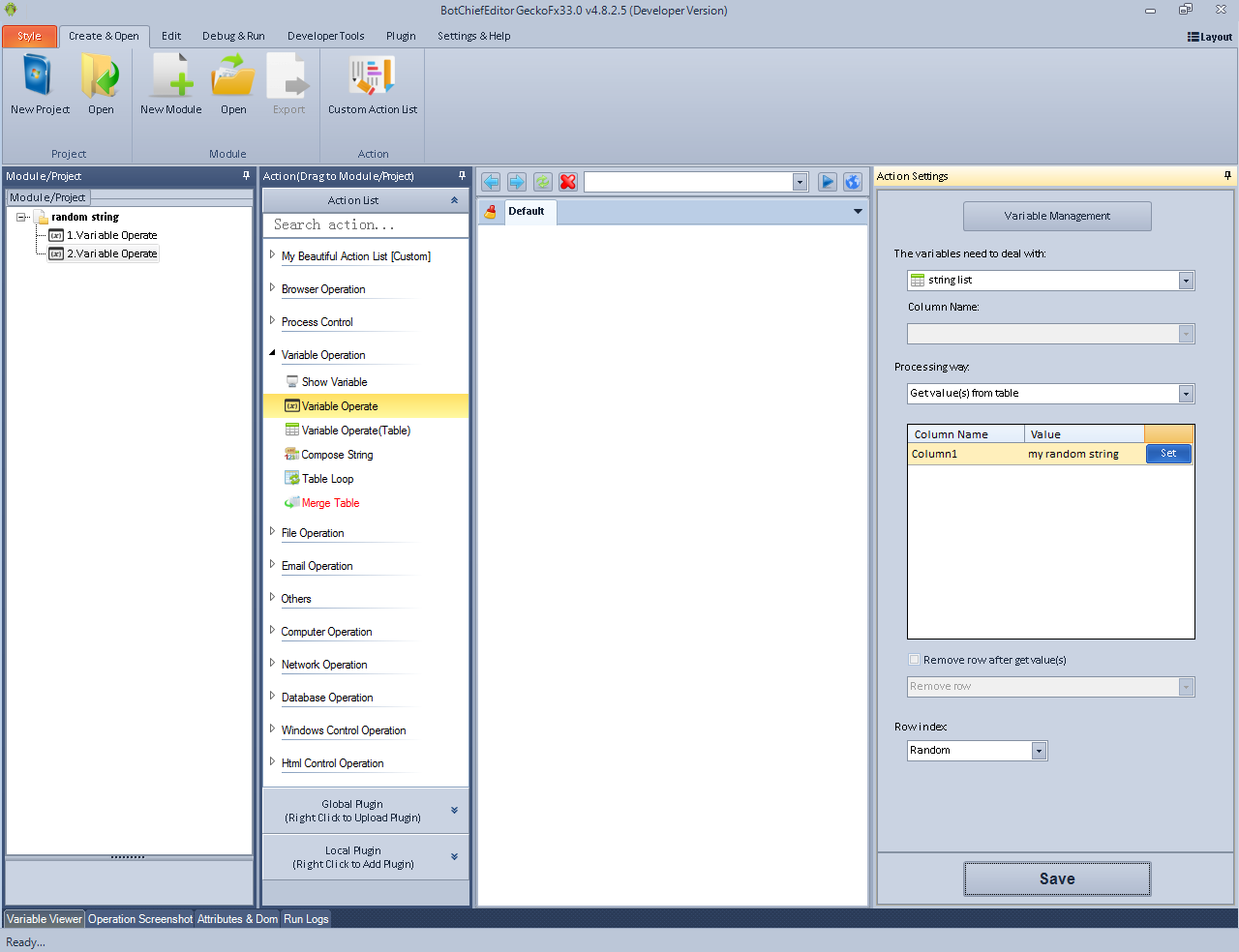Enable Remove row after get value(s)
The height and width of the screenshot is (952, 1239).
pos(914,660)
